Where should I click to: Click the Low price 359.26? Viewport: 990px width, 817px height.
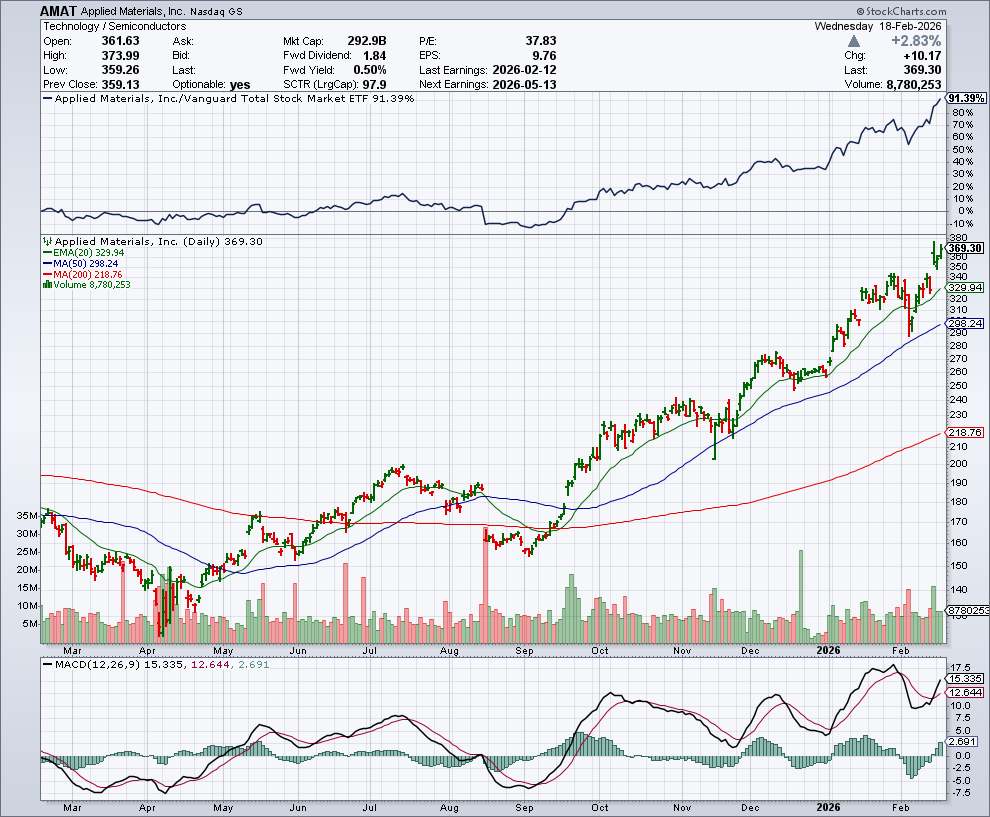(x=121, y=70)
